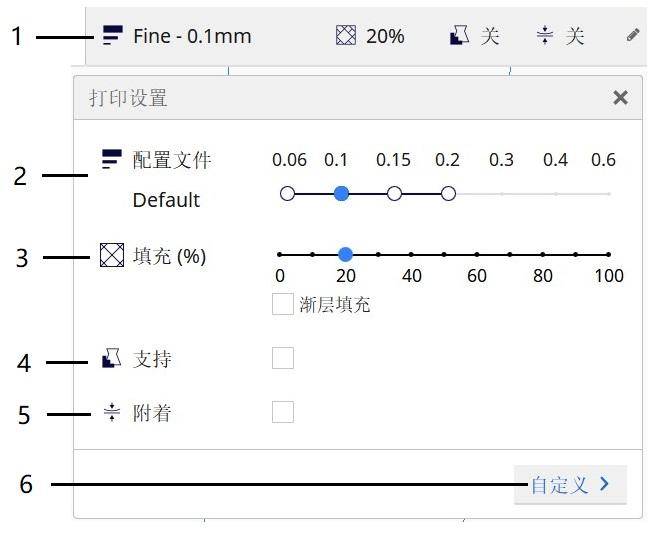The image size is (663, 540).
Task: Set the layer height to 0.06
Action: (x=288, y=193)
